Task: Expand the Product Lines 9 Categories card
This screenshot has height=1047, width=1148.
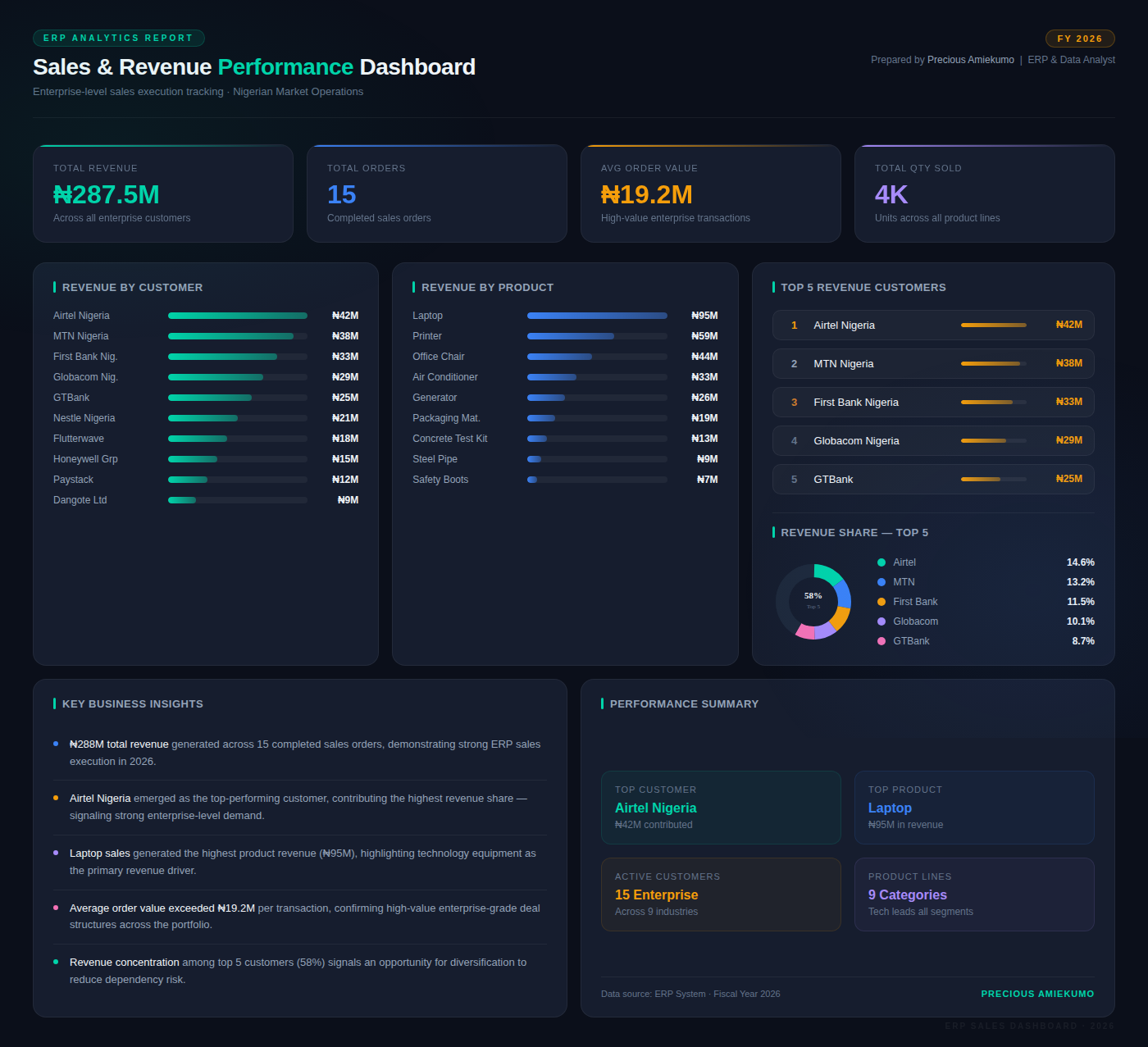Action: coord(974,895)
